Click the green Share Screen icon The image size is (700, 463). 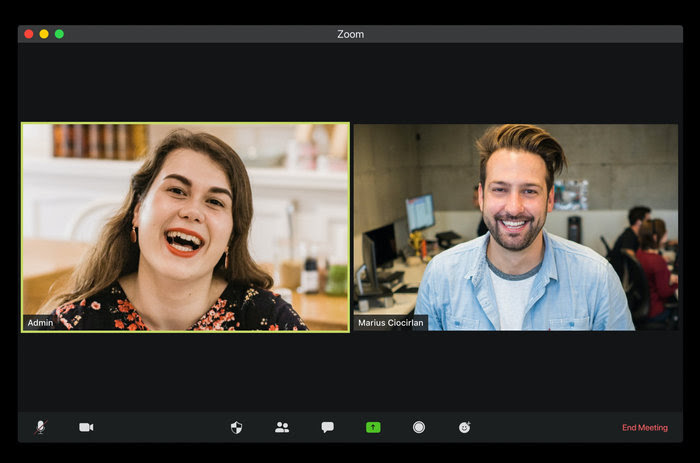373,427
